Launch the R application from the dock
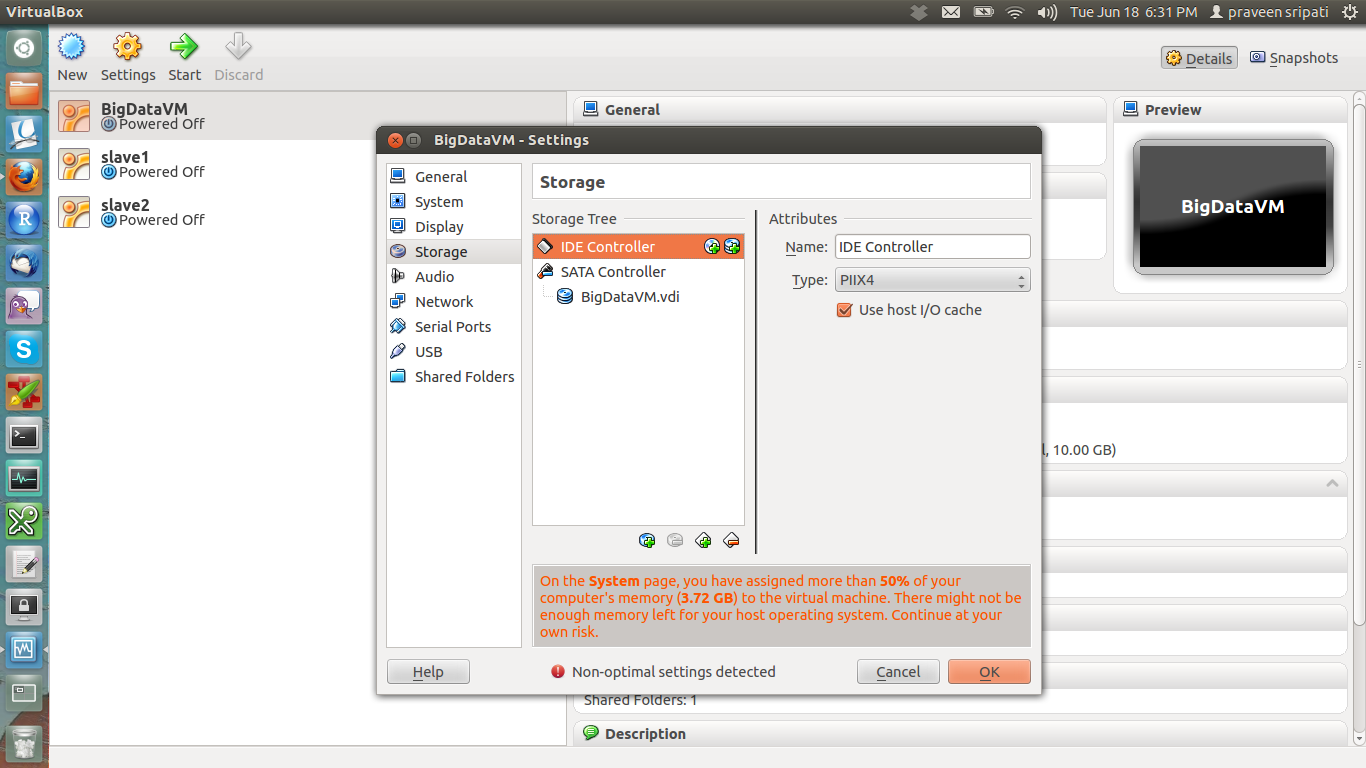The width and height of the screenshot is (1366, 768). pyautogui.click(x=24, y=220)
